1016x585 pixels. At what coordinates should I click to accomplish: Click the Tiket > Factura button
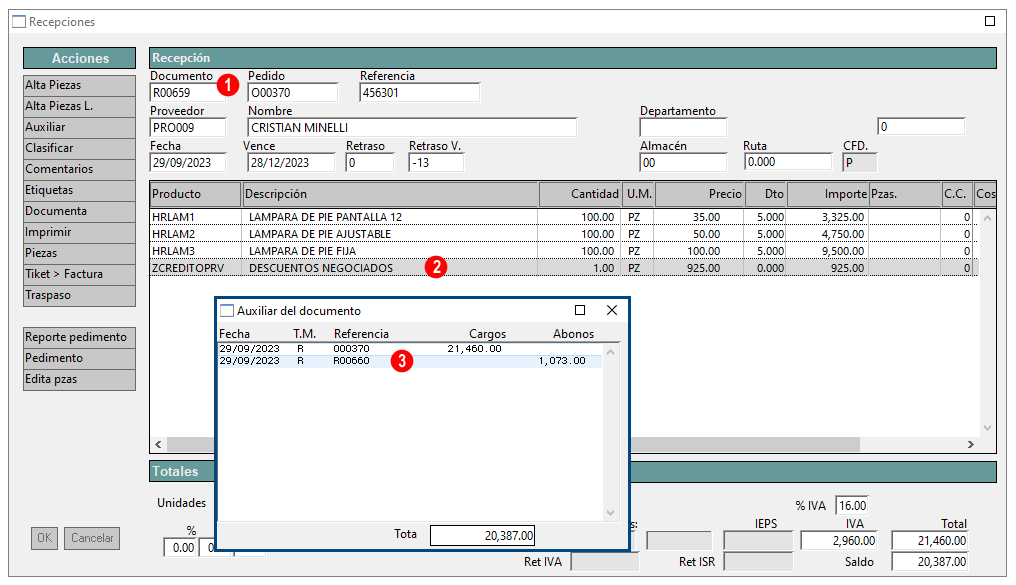[x=79, y=274]
